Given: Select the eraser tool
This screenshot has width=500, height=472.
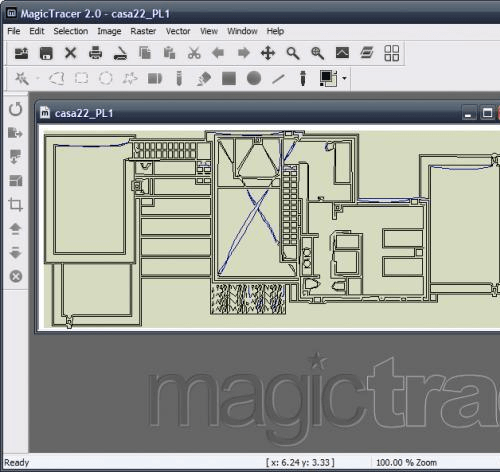Looking at the screenshot, I should [x=204, y=79].
